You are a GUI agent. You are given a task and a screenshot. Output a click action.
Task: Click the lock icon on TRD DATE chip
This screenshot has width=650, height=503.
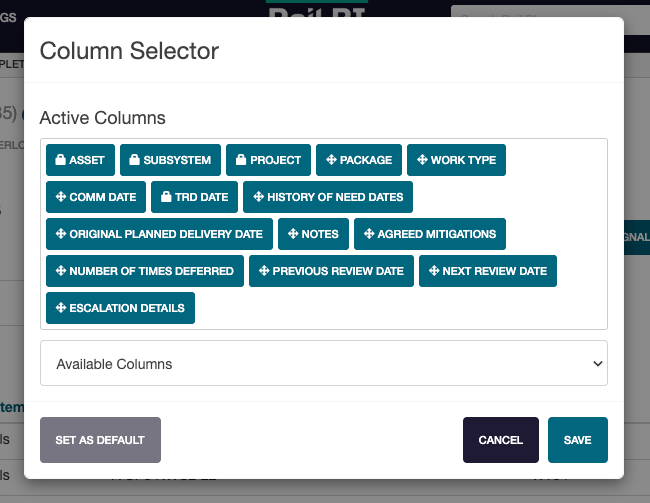165,197
